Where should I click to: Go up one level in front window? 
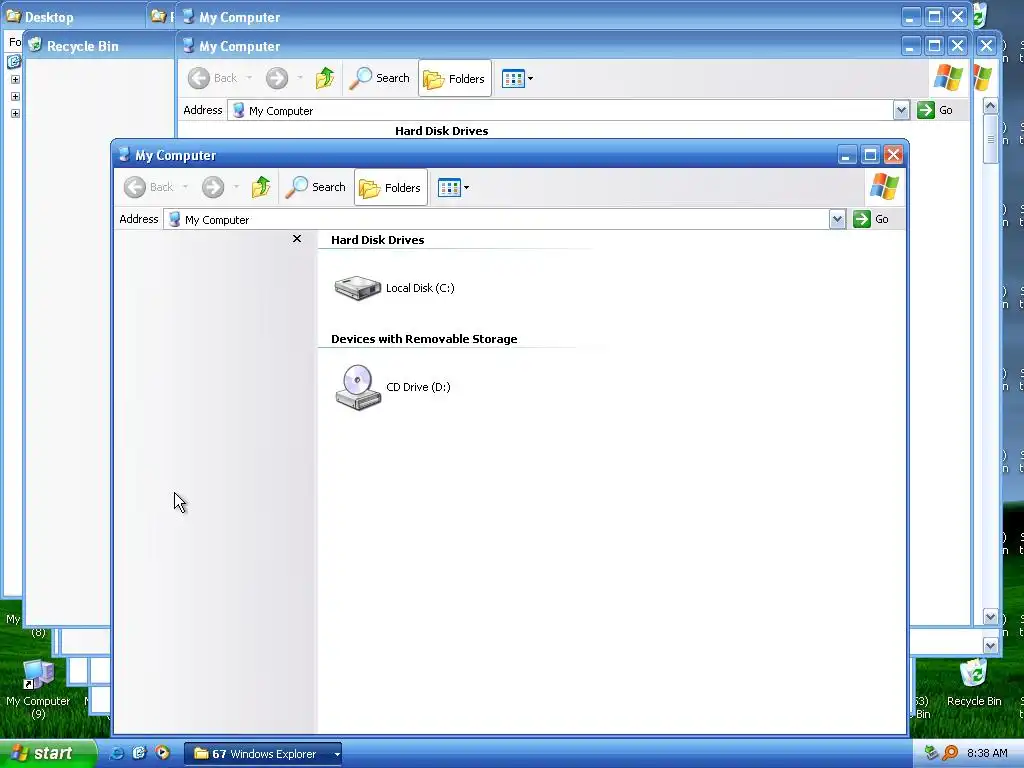point(261,187)
